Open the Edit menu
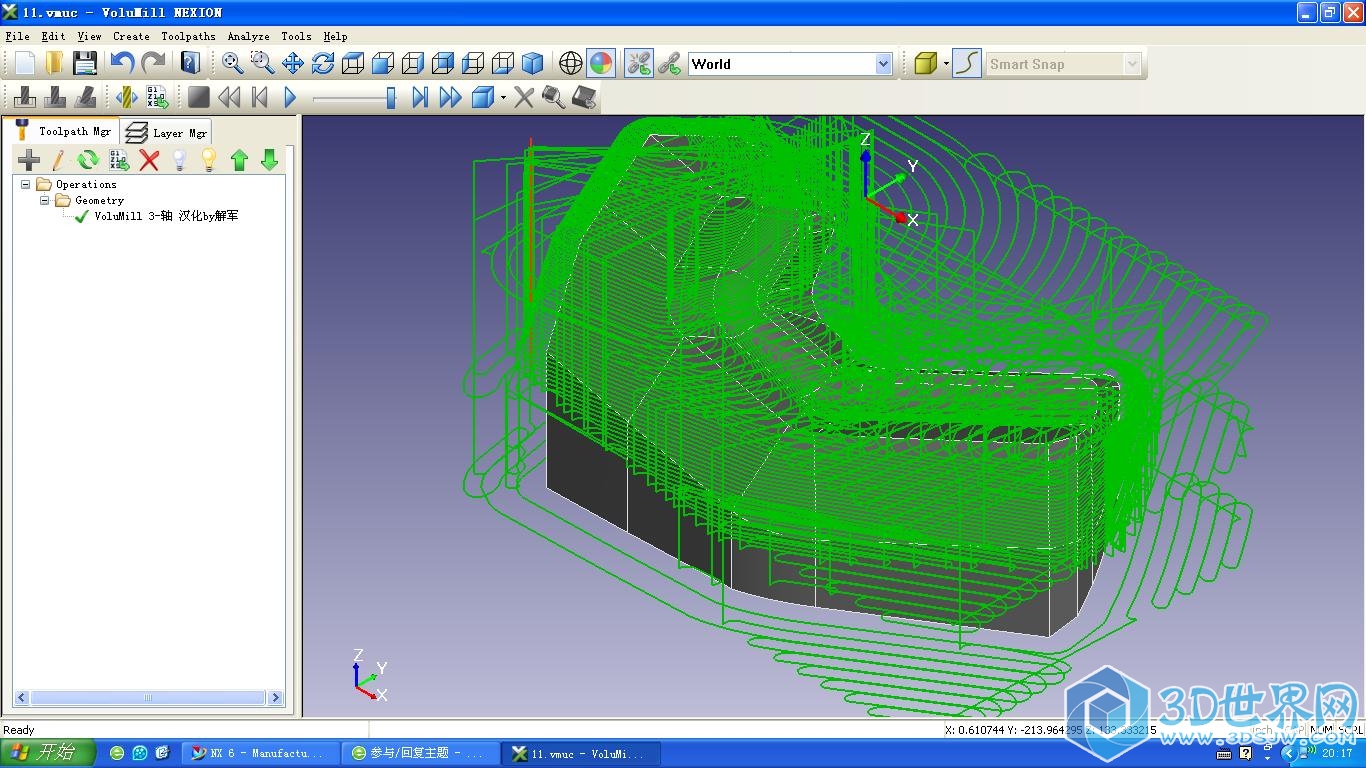The height and width of the screenshot is (768, 1366). 53,36
